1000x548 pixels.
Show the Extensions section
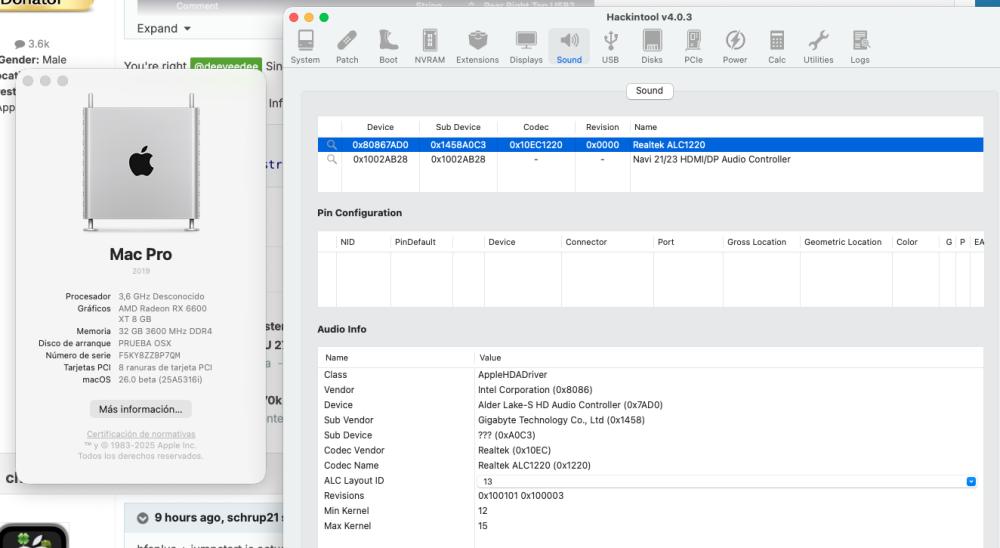tap(478, 47)
